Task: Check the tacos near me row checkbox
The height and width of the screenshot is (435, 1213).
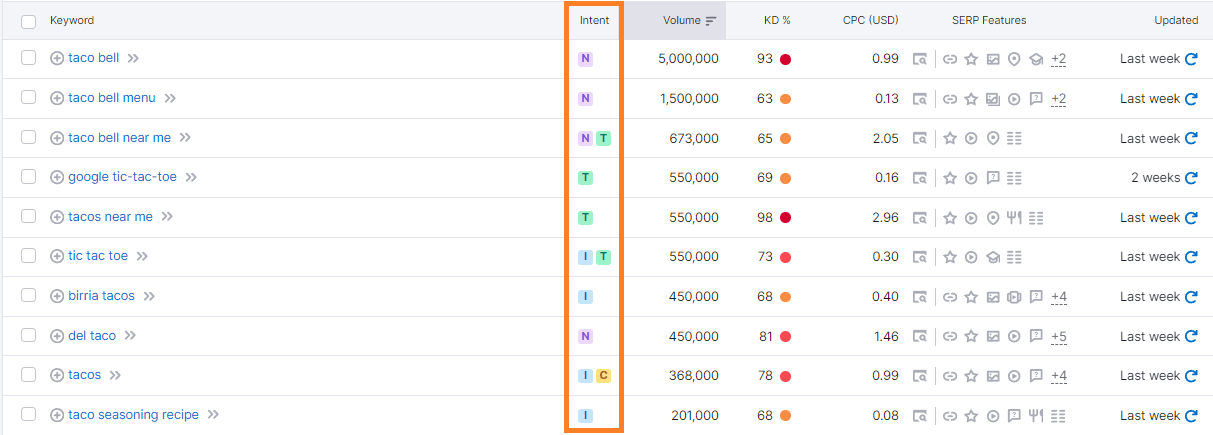Action: [x=28, y=216]
